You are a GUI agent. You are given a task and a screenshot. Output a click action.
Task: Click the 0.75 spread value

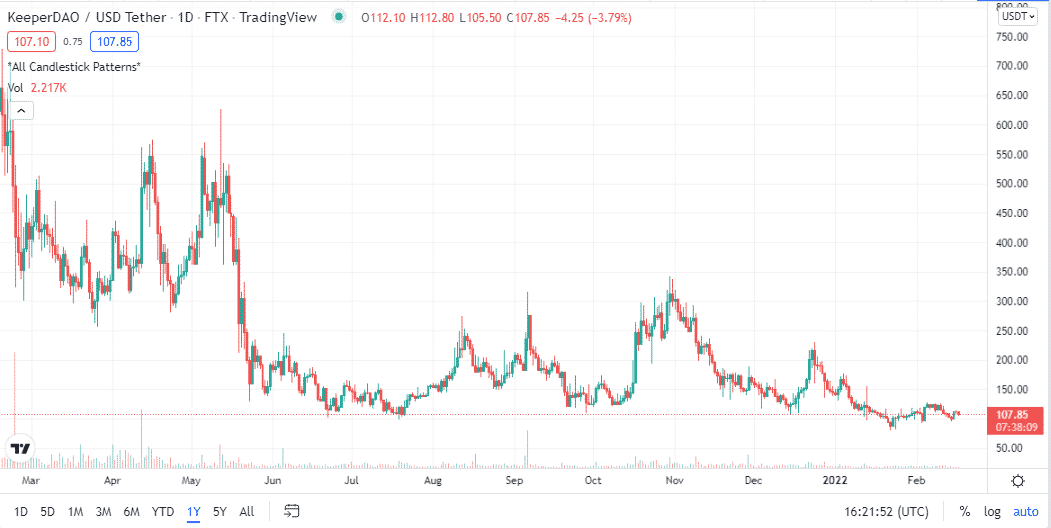click(x=72, y=42)
